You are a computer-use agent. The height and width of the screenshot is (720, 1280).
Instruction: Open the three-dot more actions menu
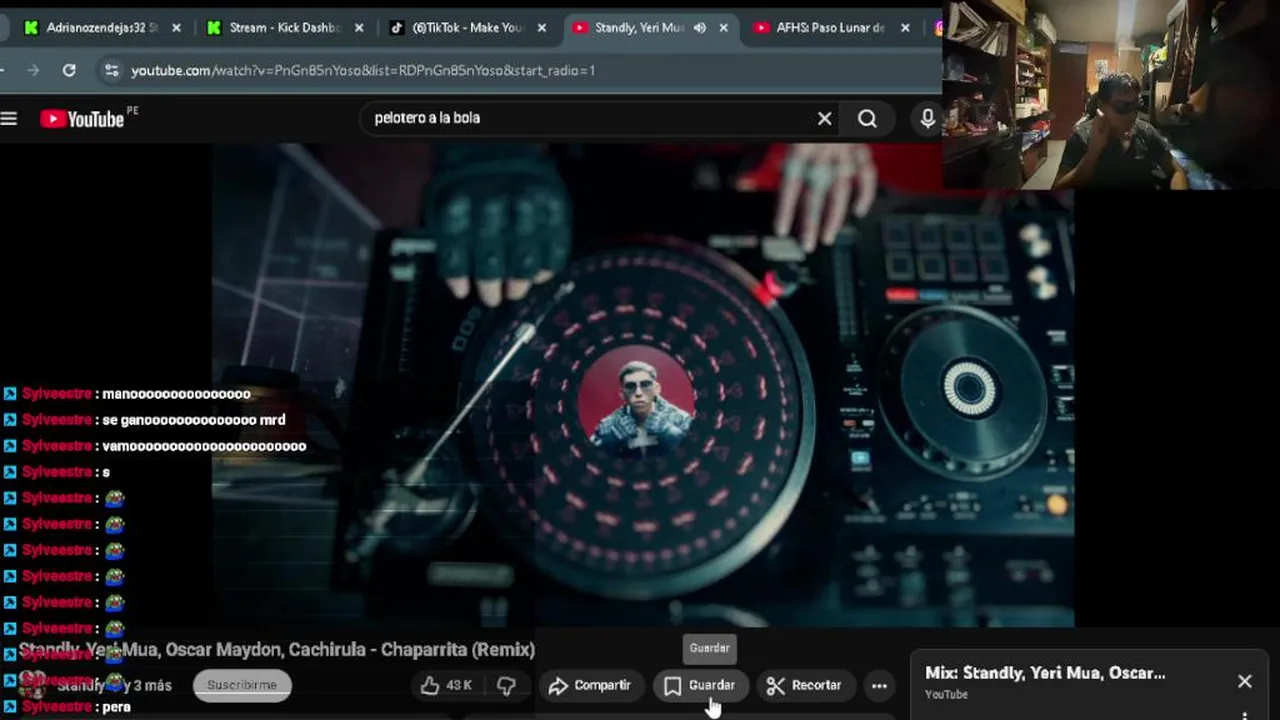coord(879,685)
